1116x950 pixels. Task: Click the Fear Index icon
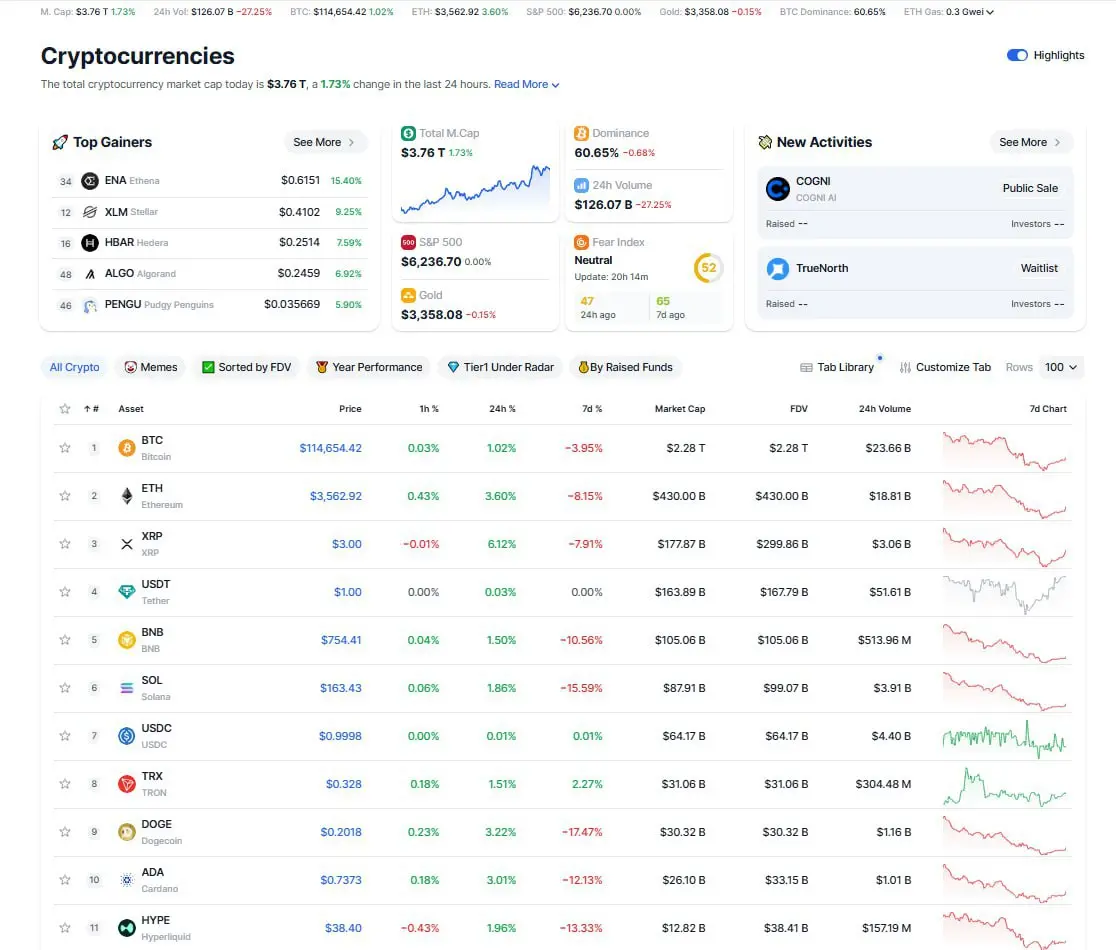click(581, 242)
